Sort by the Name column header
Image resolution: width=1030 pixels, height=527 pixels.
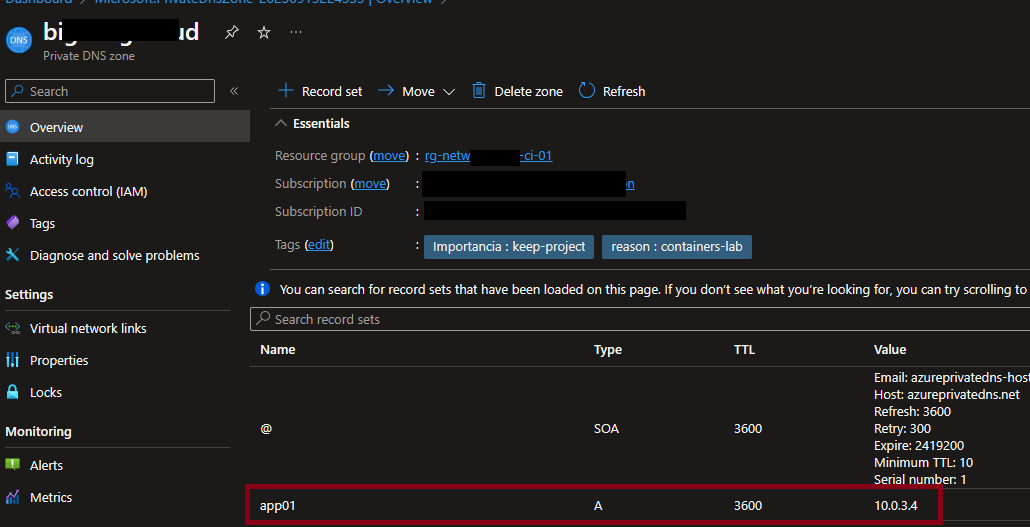point(277,350)
